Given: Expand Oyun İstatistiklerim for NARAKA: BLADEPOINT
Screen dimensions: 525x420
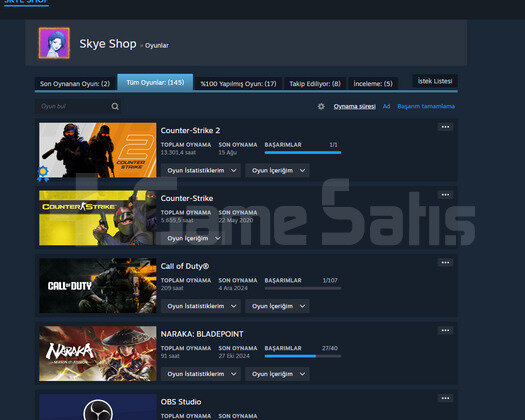Looking at the screenshot, I should (x=201, y=374).
